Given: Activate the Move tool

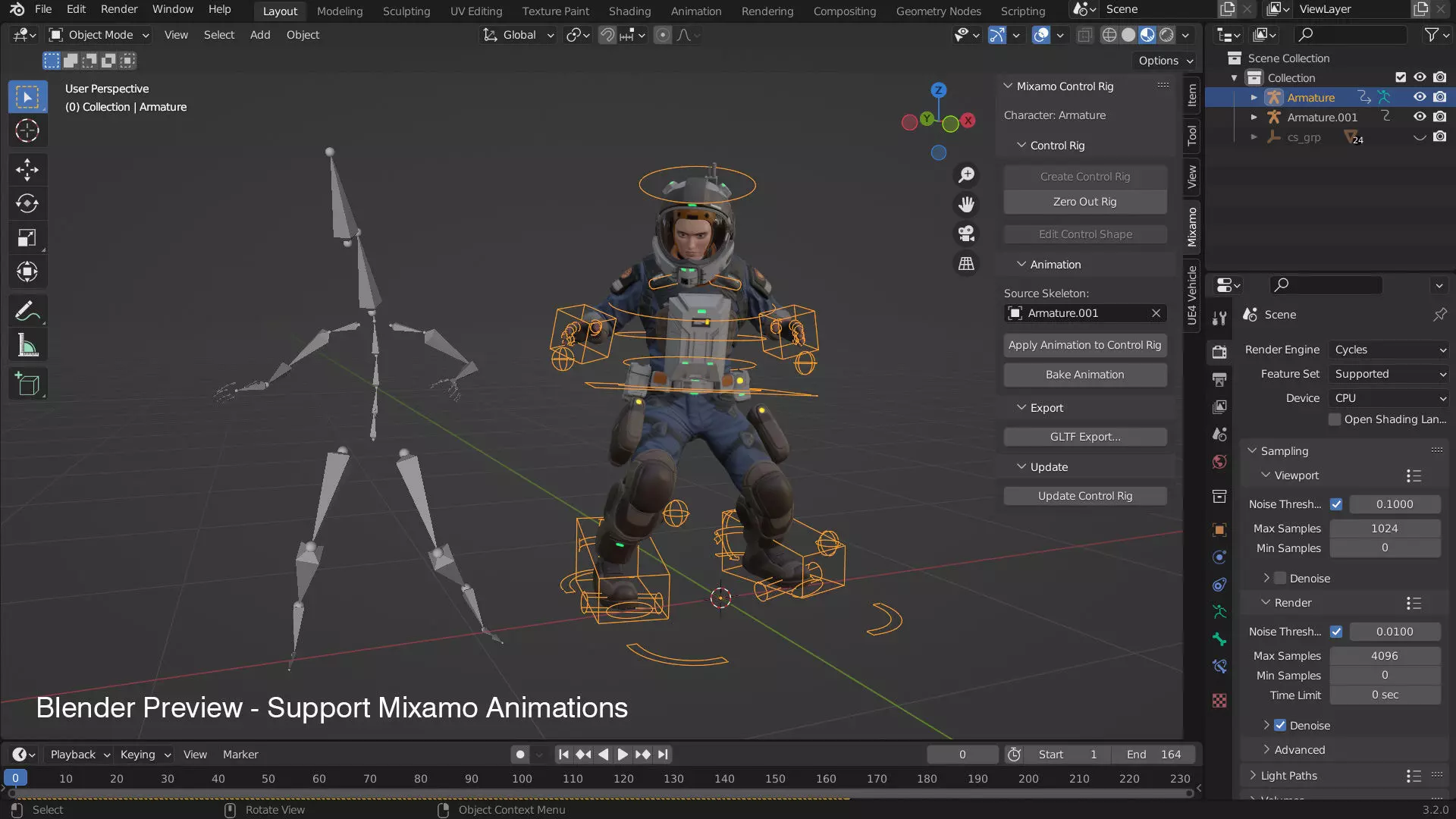Looking at the screenshot, I should click(x=27, y=169).
